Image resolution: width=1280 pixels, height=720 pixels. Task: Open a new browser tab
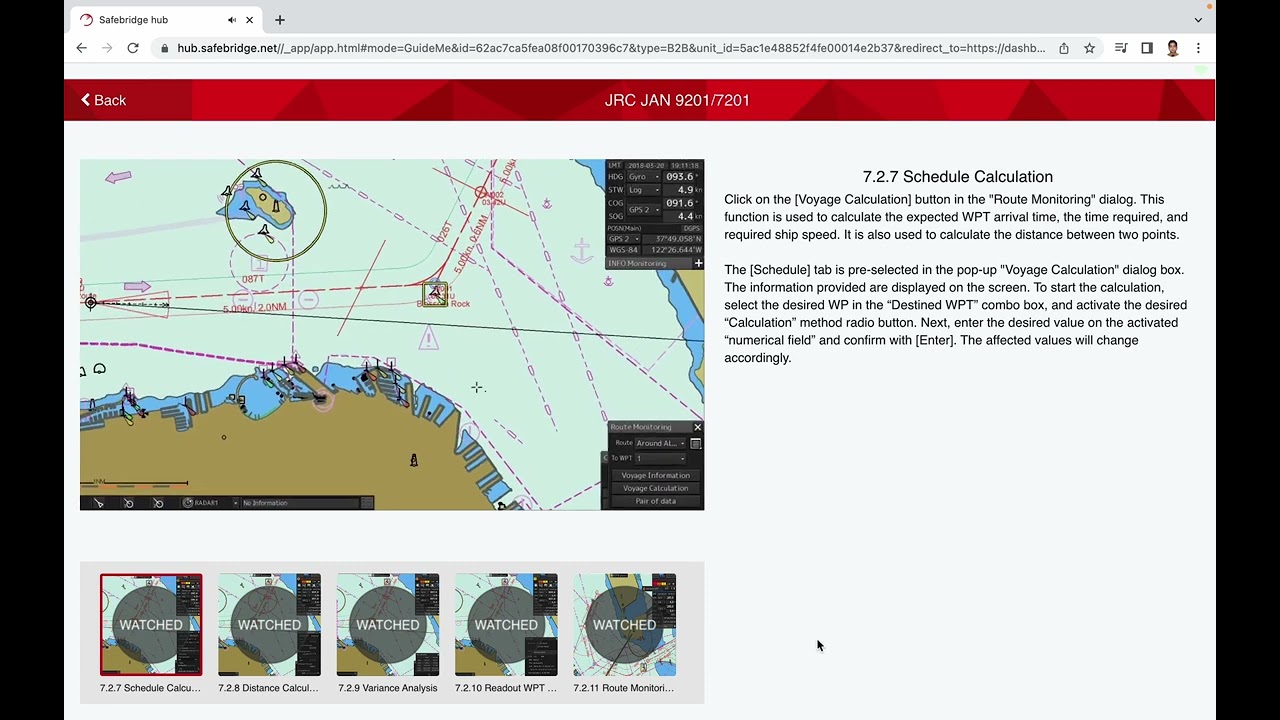point(280,20)
